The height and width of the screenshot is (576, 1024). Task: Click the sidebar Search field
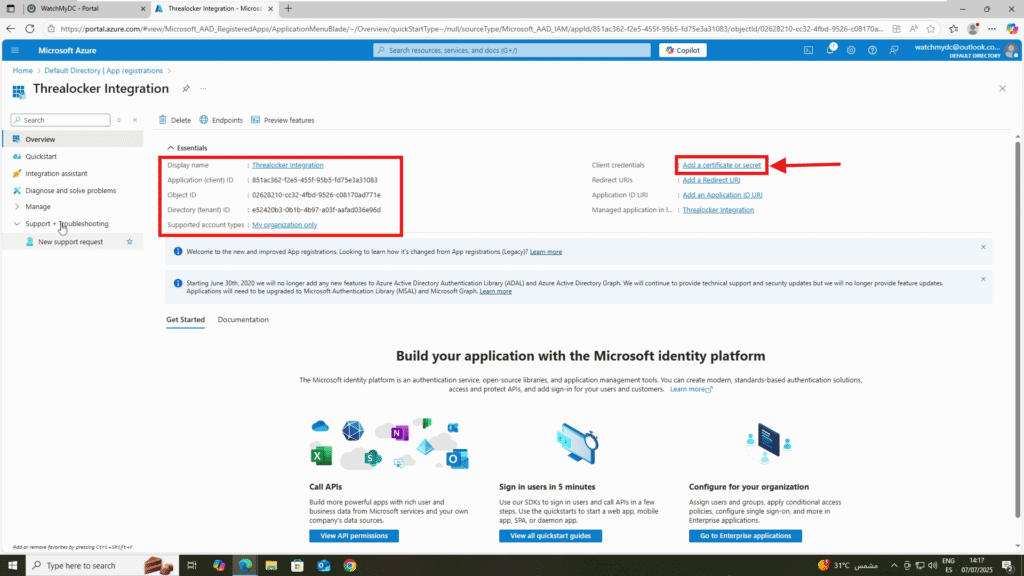(x=61, y=120)
